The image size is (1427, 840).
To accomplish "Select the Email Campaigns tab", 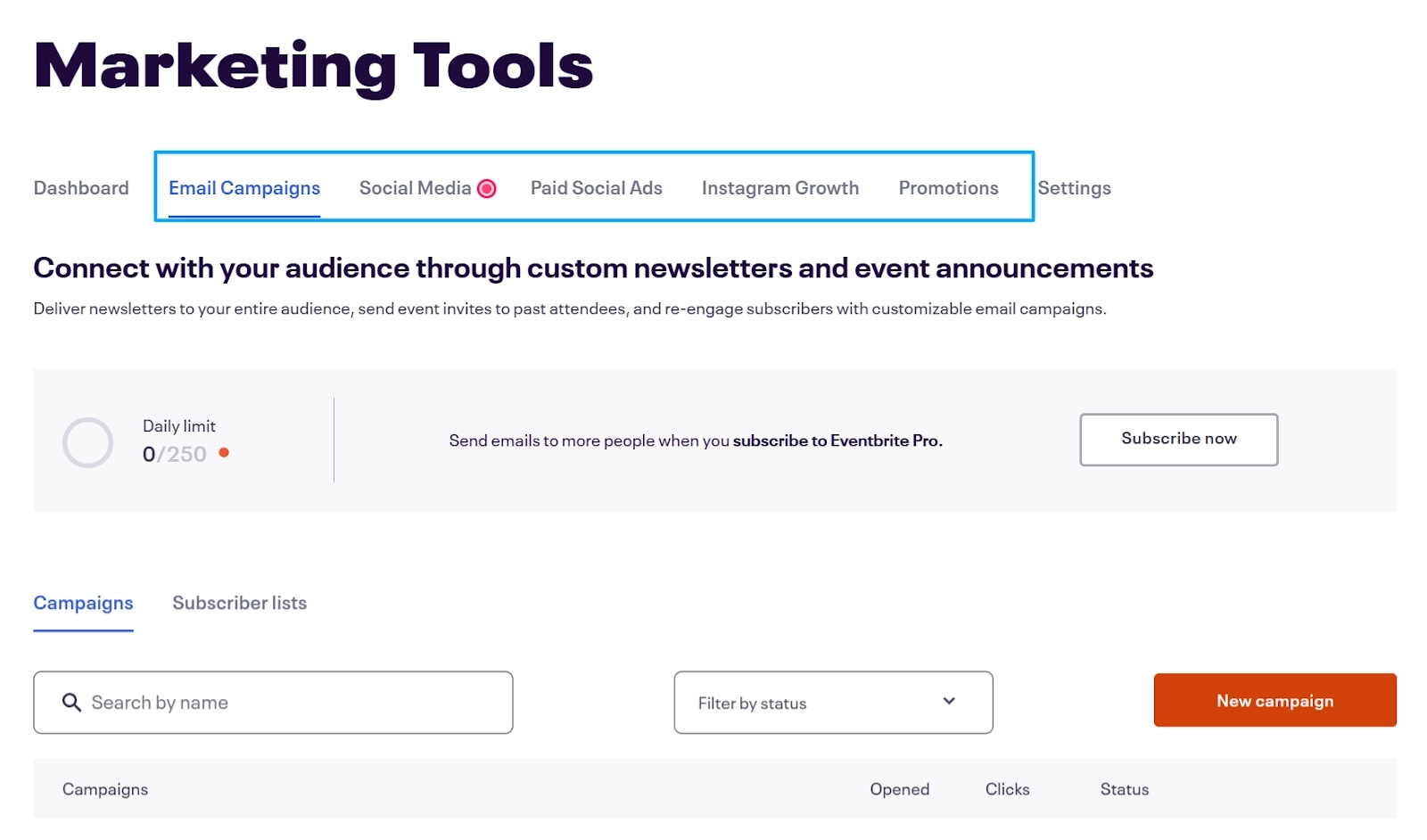I will point(244,188).
